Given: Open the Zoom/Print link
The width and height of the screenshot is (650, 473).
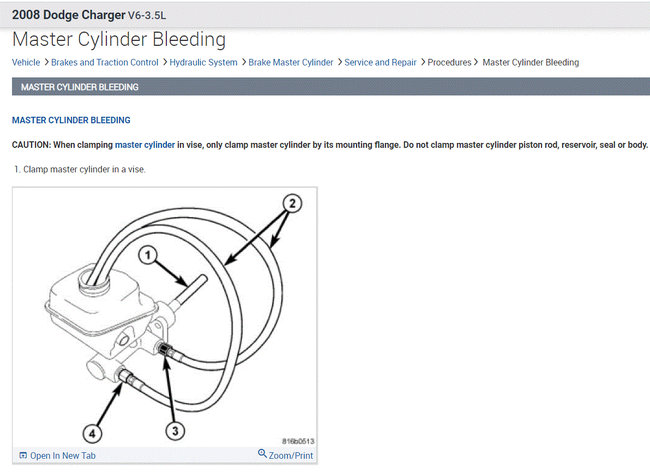Looking at the screenshot, I should (x=291, y=455).
